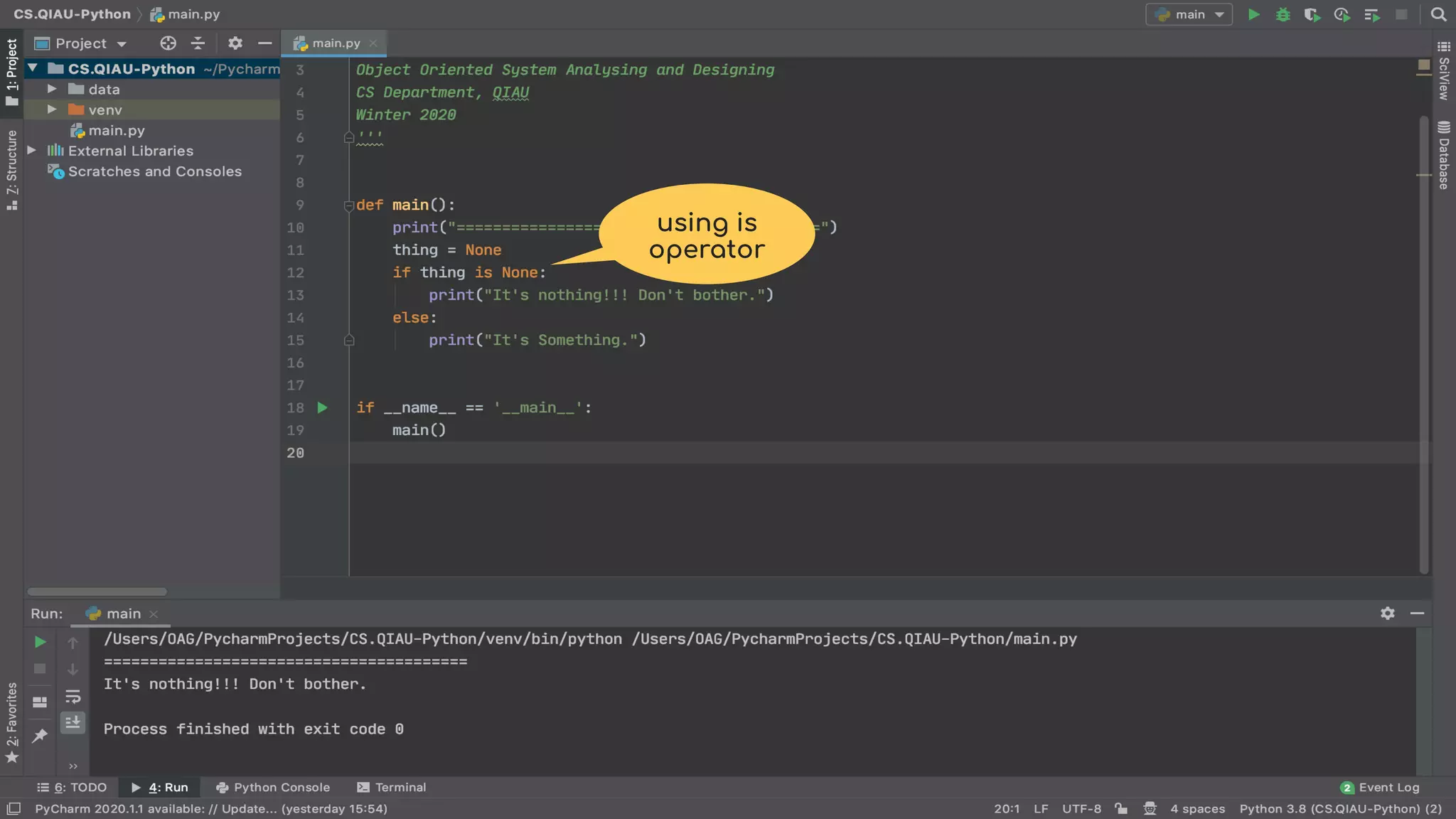Click the Debug bug icon in the toolbar
Viewport: 1456px width, 819px height.
(1283, 15)
